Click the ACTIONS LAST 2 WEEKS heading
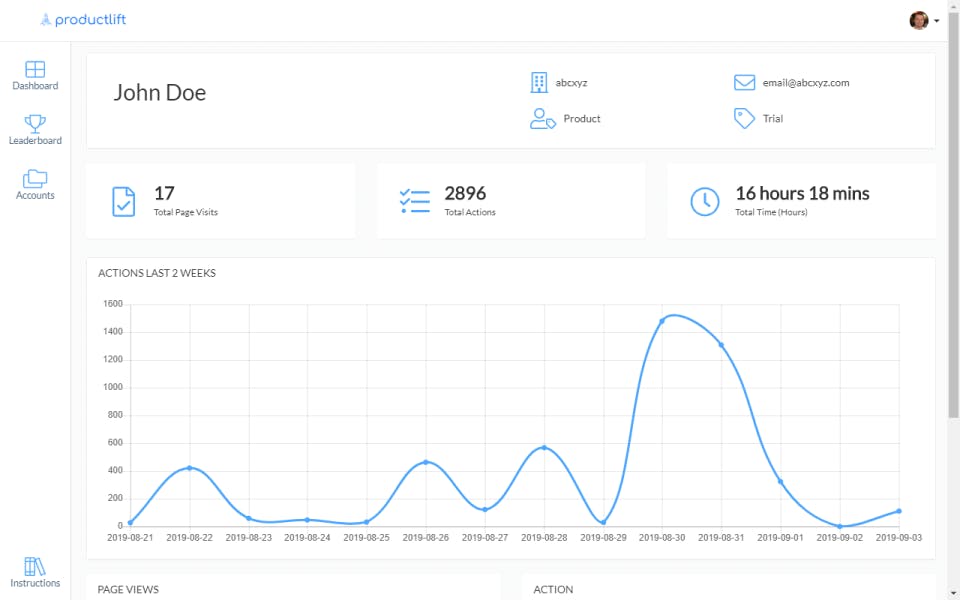This screenshot has height=600, width=960. tap(157, 273)
